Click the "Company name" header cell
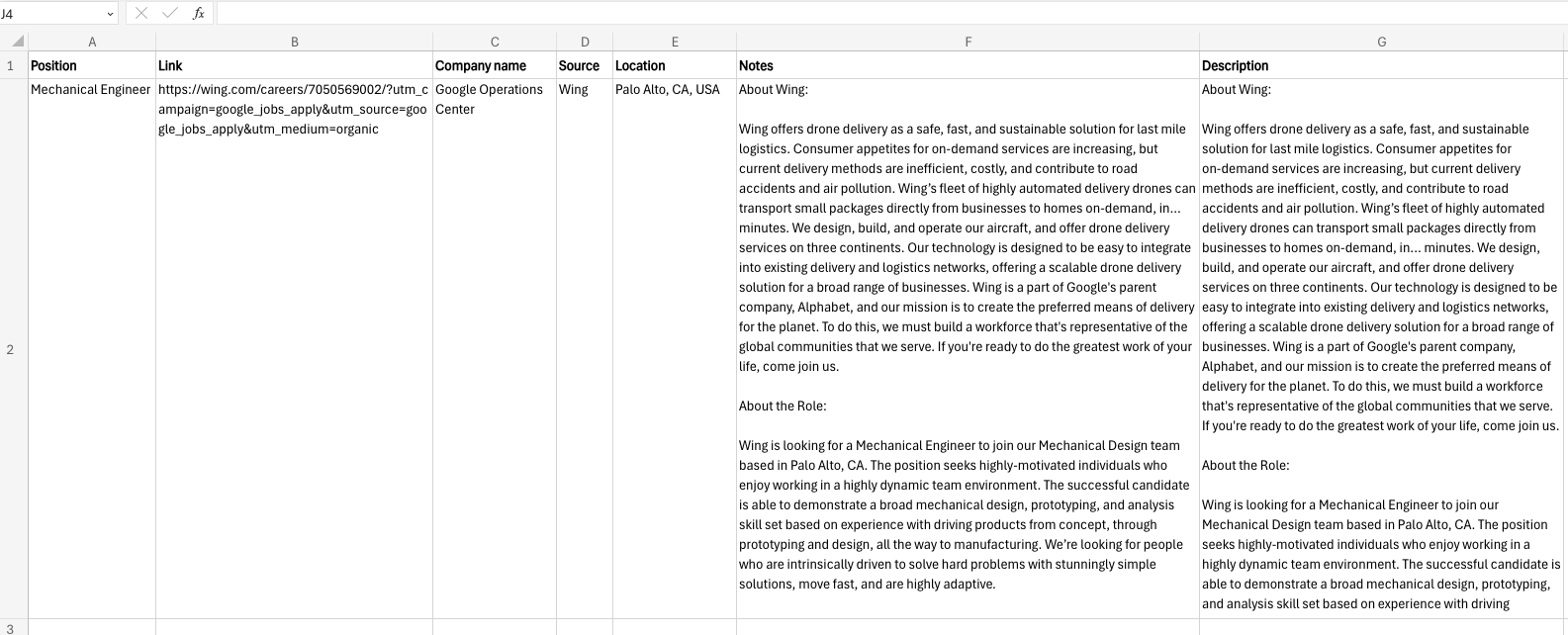 pos(495,65)
